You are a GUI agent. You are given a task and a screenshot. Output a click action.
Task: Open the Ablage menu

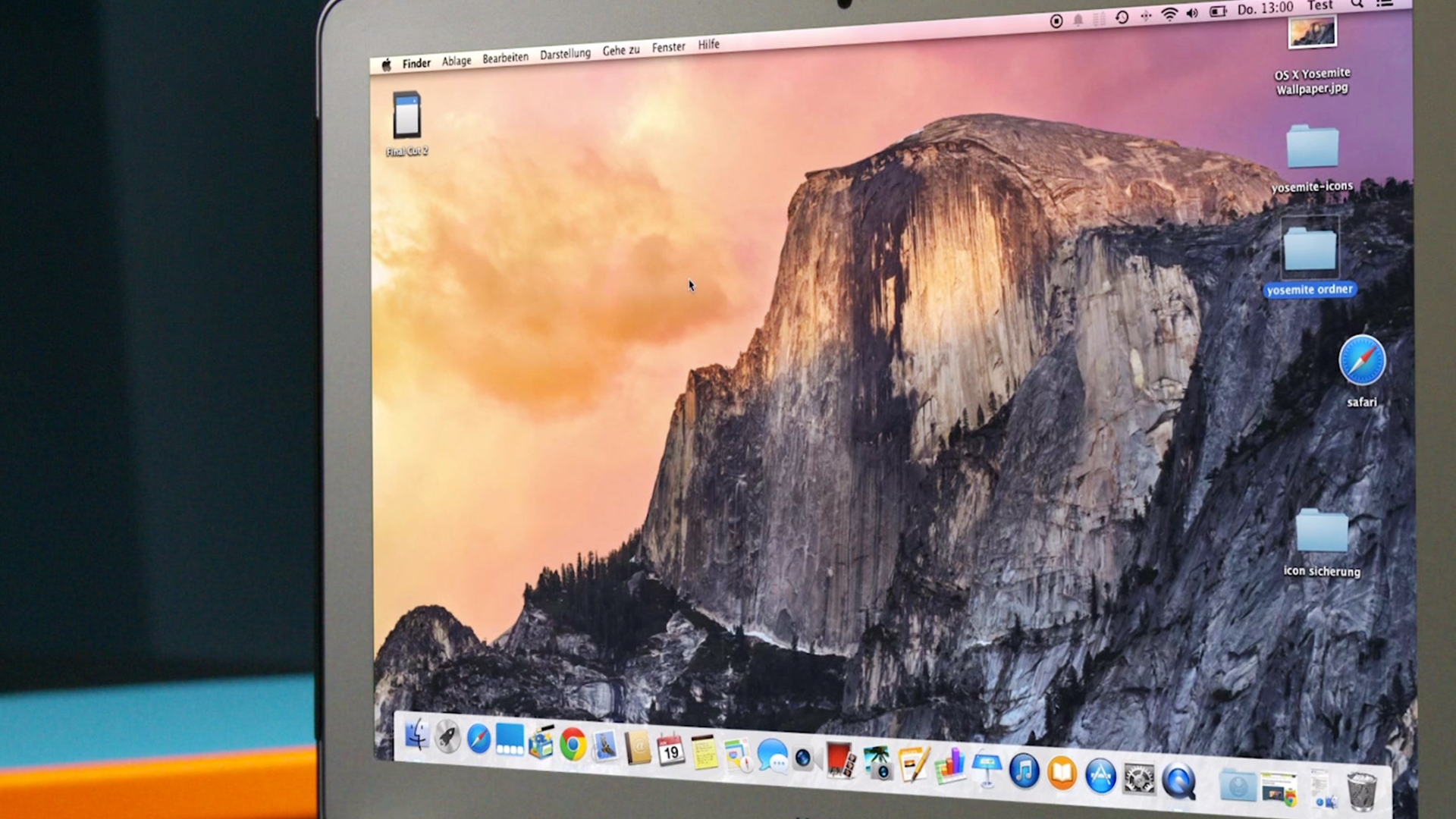pyautogui.click(x=457, y=61)
